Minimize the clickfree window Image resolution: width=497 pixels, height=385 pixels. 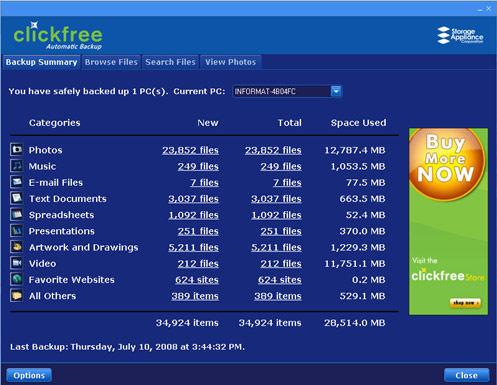(480, 9)
